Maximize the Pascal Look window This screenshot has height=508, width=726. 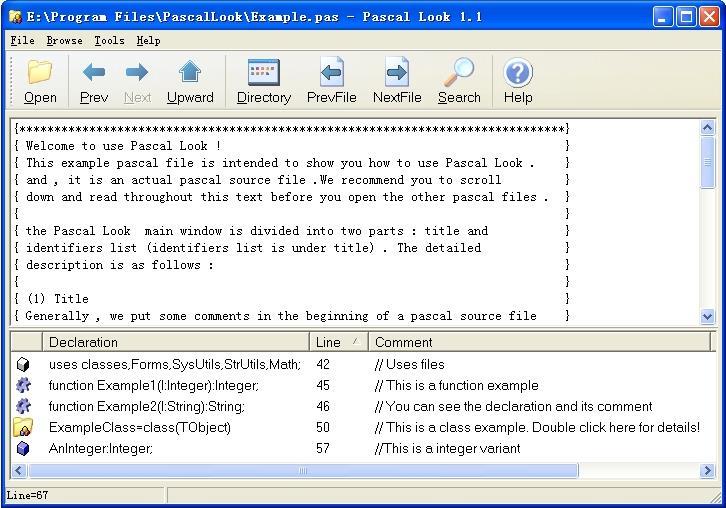click(686, 17)
